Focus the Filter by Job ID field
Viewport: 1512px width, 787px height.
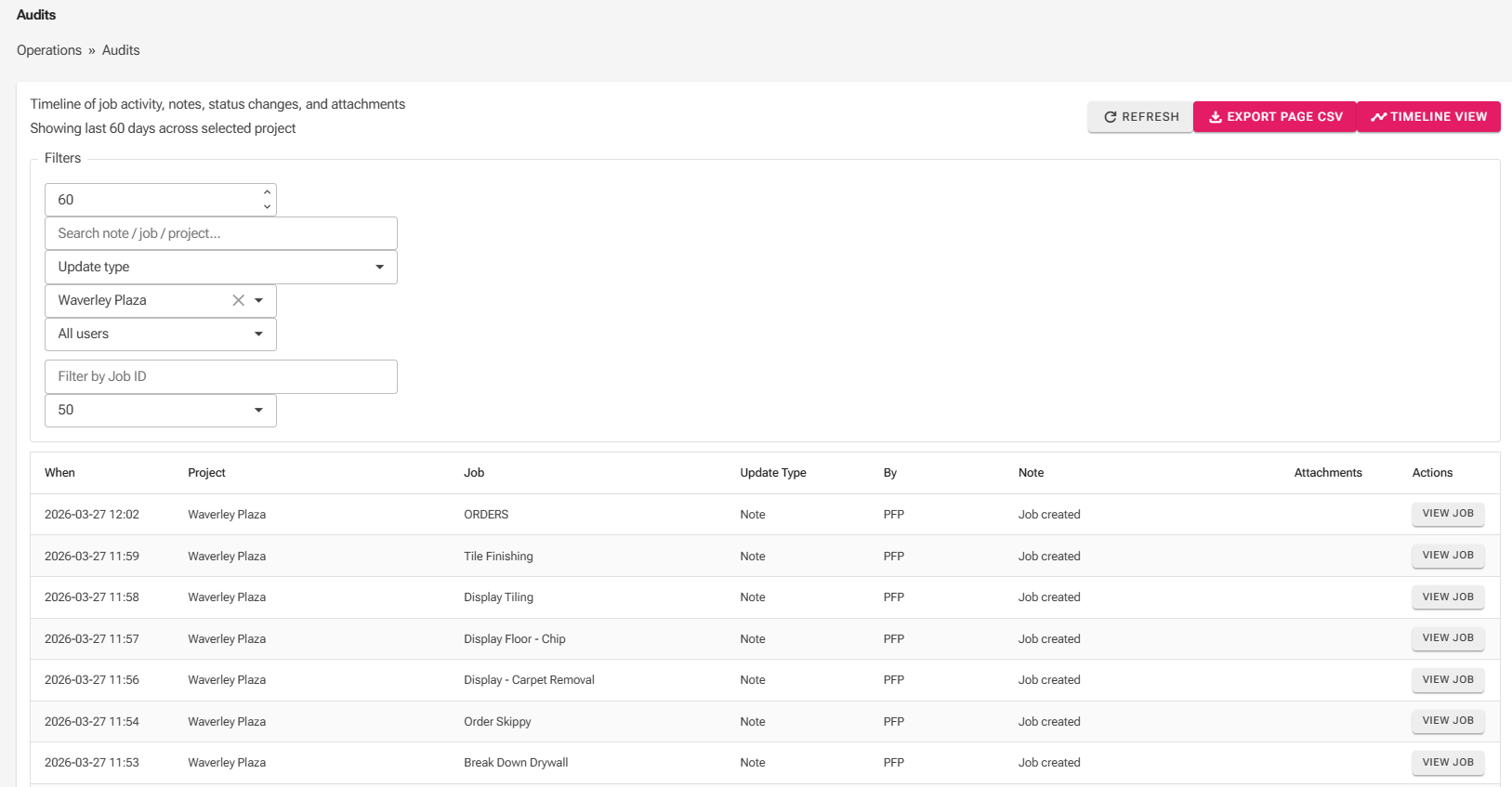coord(221,376)
